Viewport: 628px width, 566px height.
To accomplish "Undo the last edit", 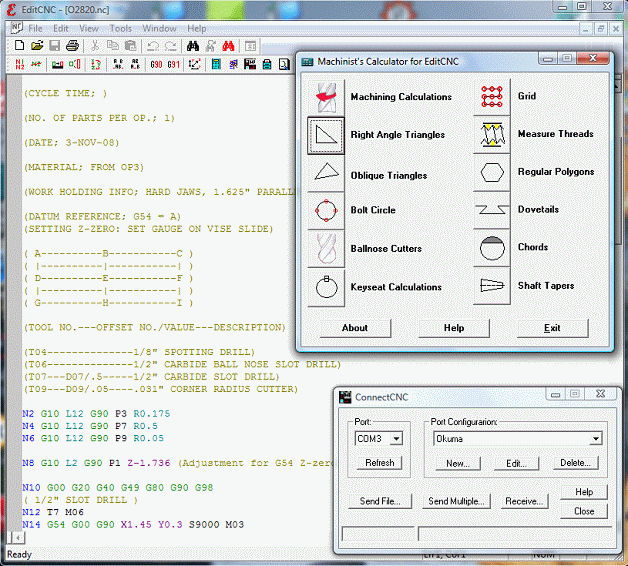I will [153, 46].
